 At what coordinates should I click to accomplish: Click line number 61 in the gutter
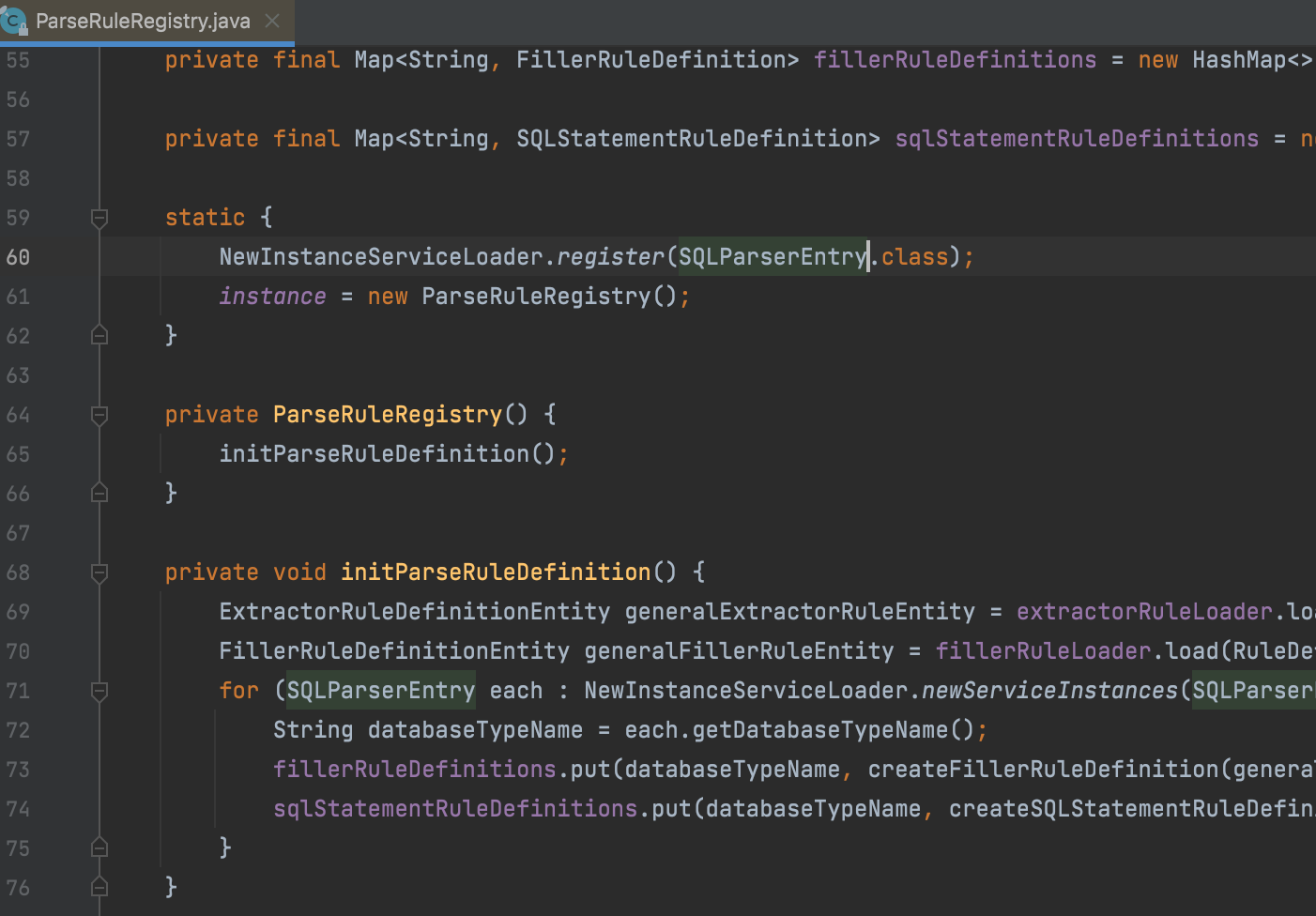coord(18,297)
